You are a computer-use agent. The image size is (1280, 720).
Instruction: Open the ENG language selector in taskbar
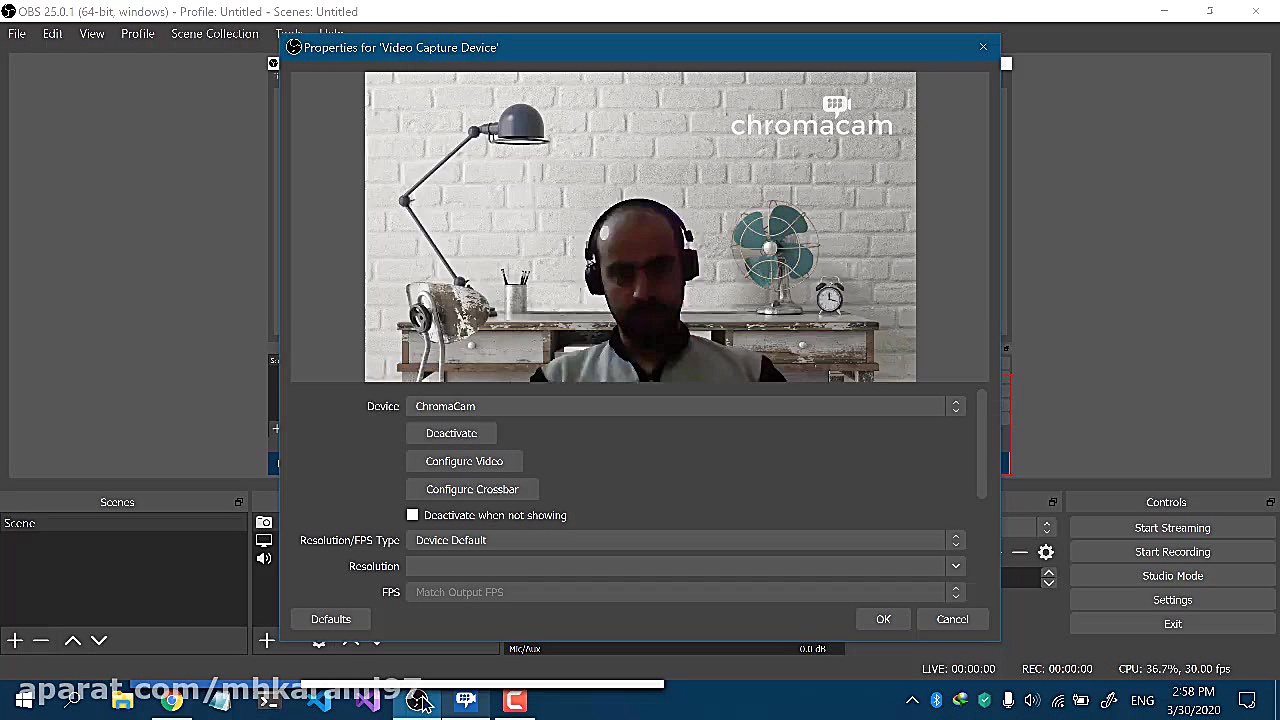click(1142, 700)
